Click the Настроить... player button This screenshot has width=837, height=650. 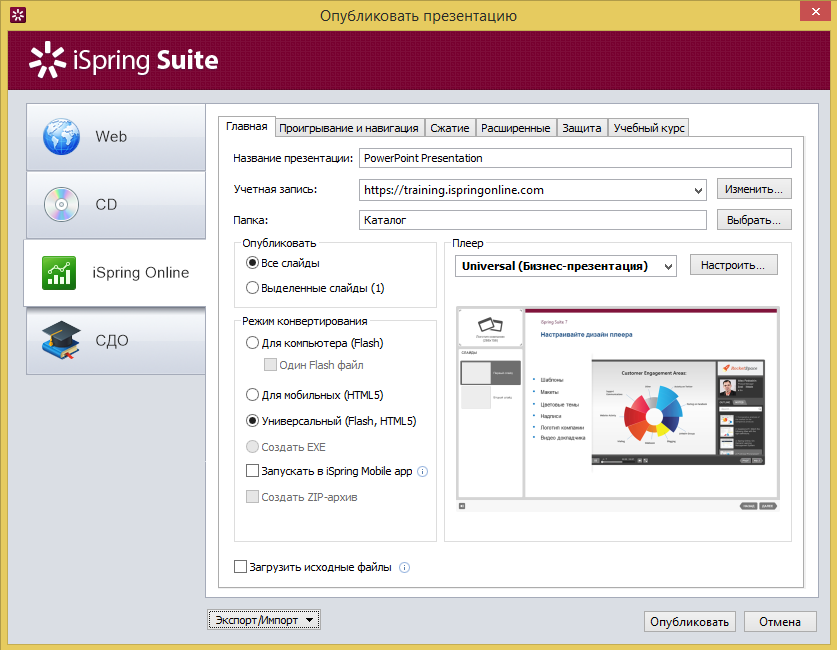coord(733,265)
